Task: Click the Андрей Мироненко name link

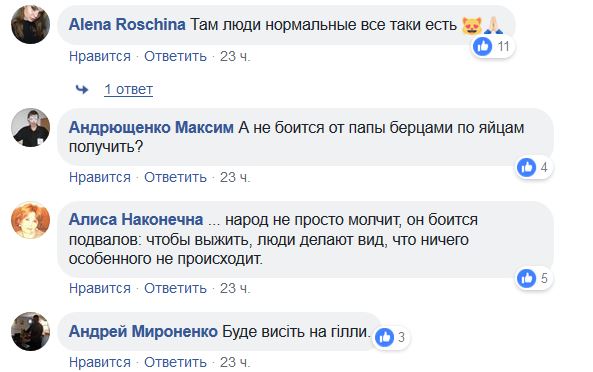Action: (x=143, y=332)
